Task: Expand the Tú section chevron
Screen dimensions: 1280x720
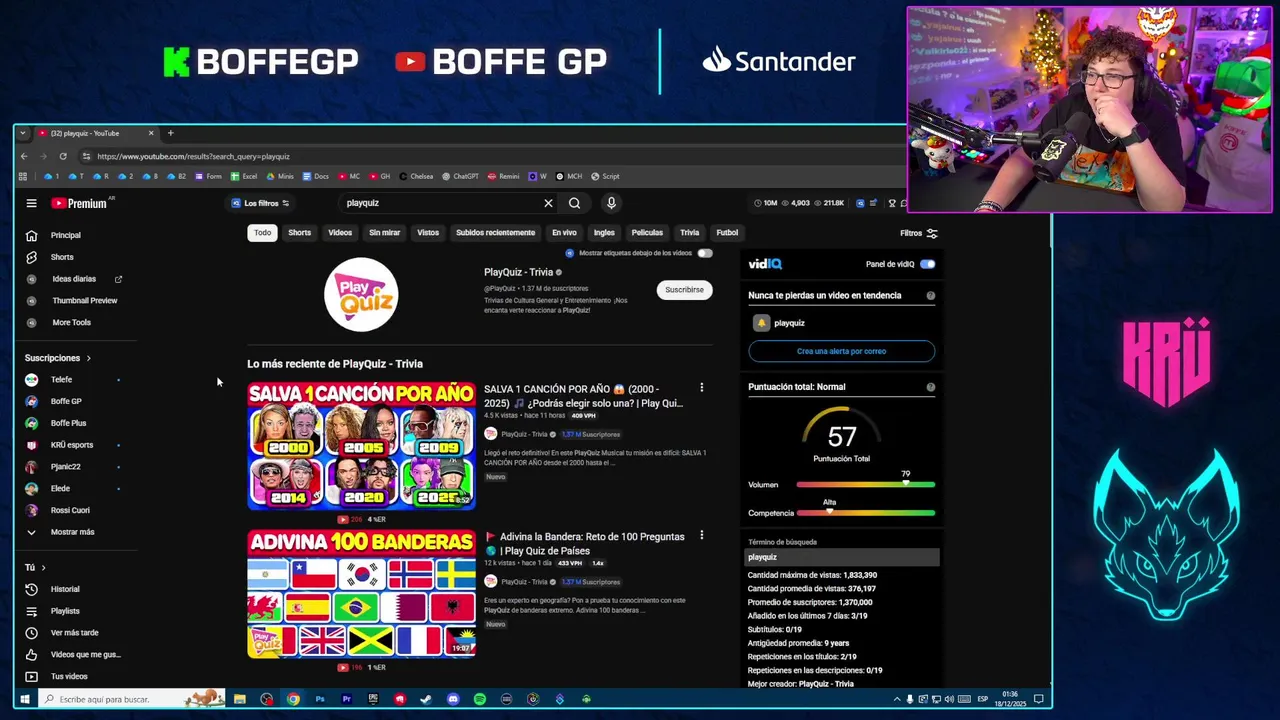Action: (x=43, y=568)
